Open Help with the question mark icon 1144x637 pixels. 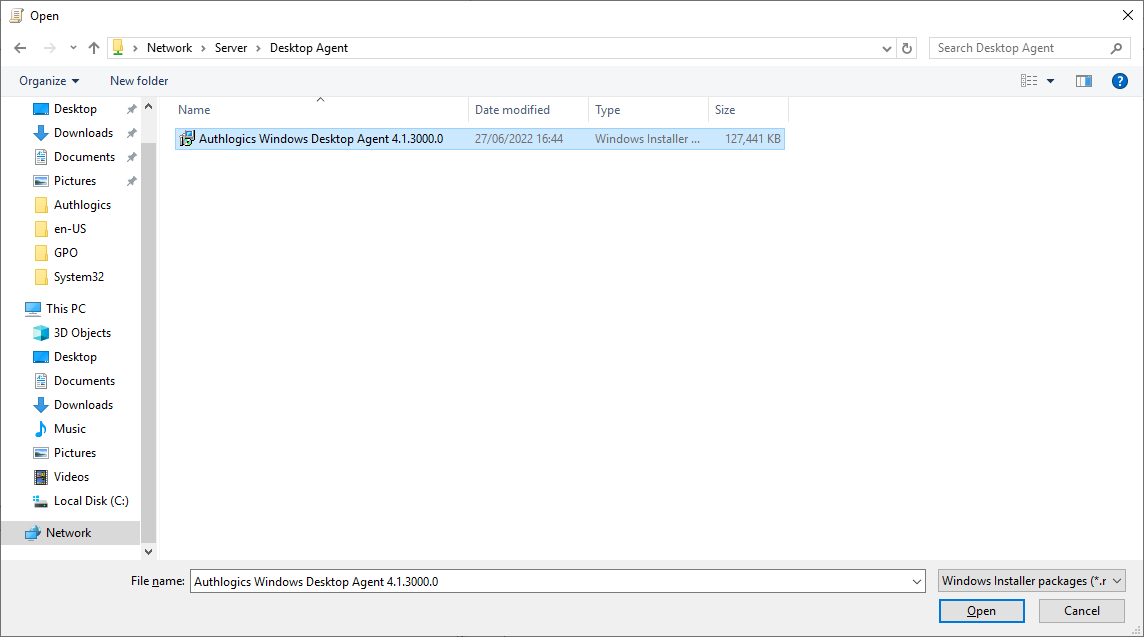coord(1120,81)
